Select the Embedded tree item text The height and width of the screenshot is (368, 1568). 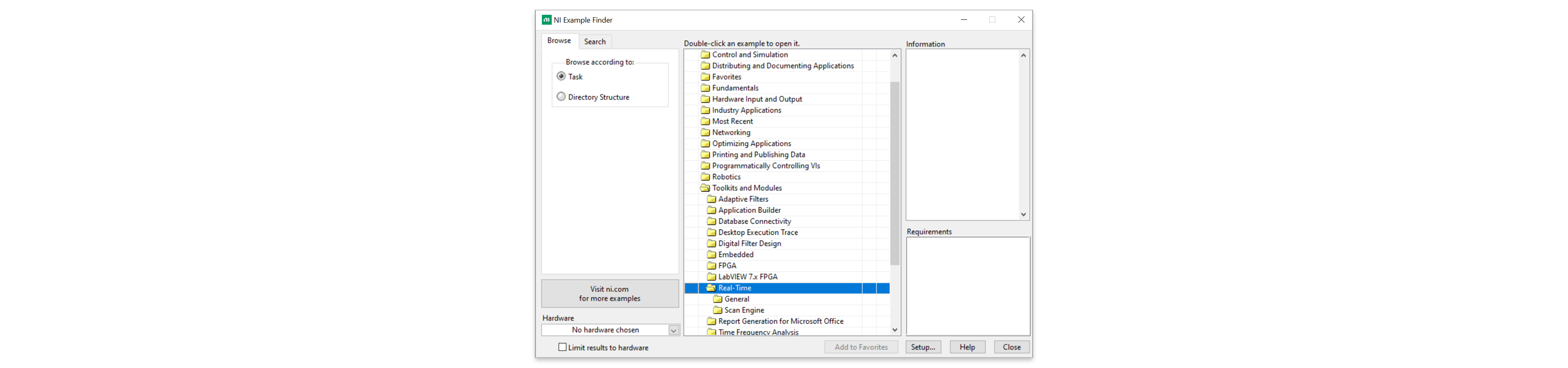tap(736, 255)
